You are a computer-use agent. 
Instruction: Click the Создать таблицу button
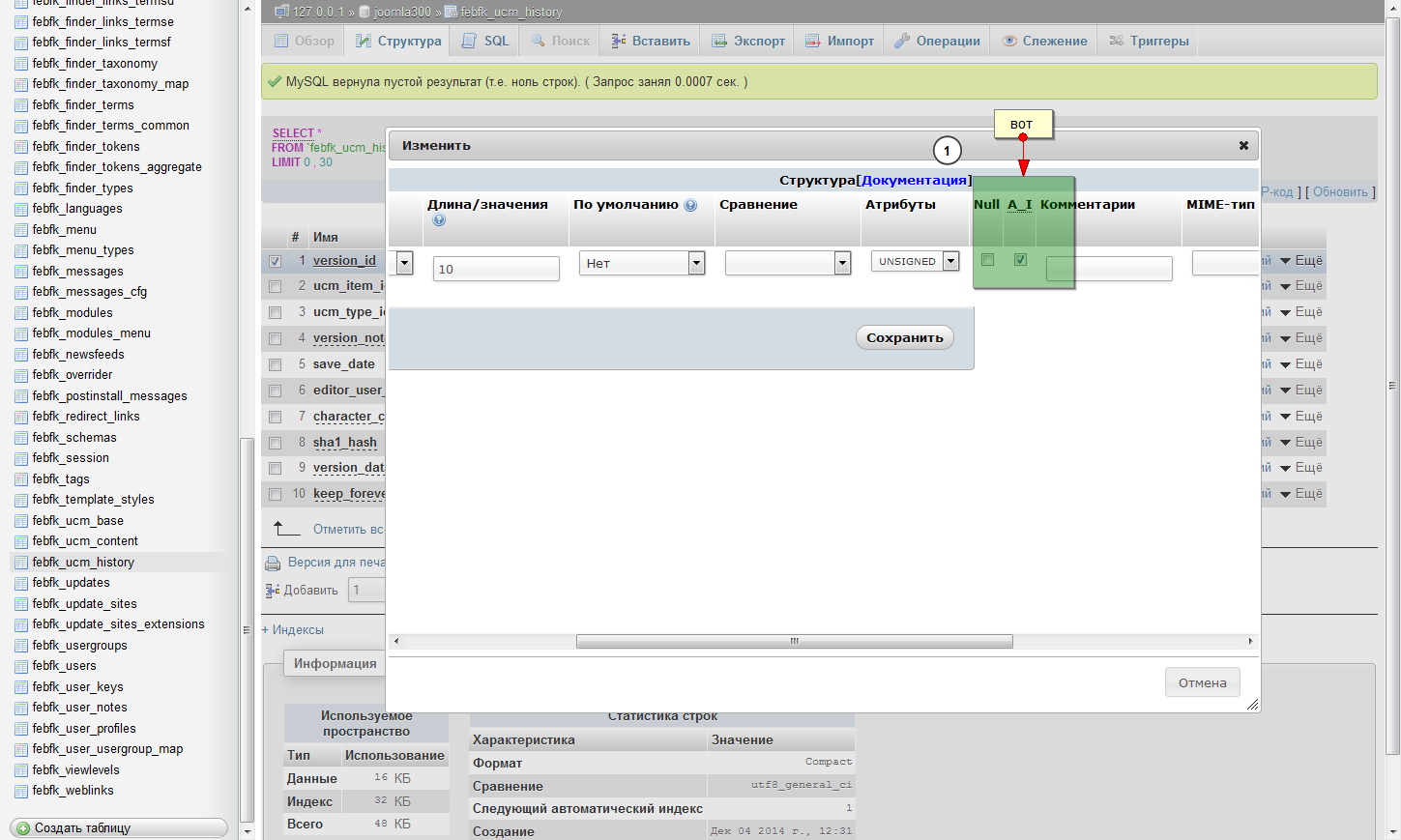tap(119, 828)
